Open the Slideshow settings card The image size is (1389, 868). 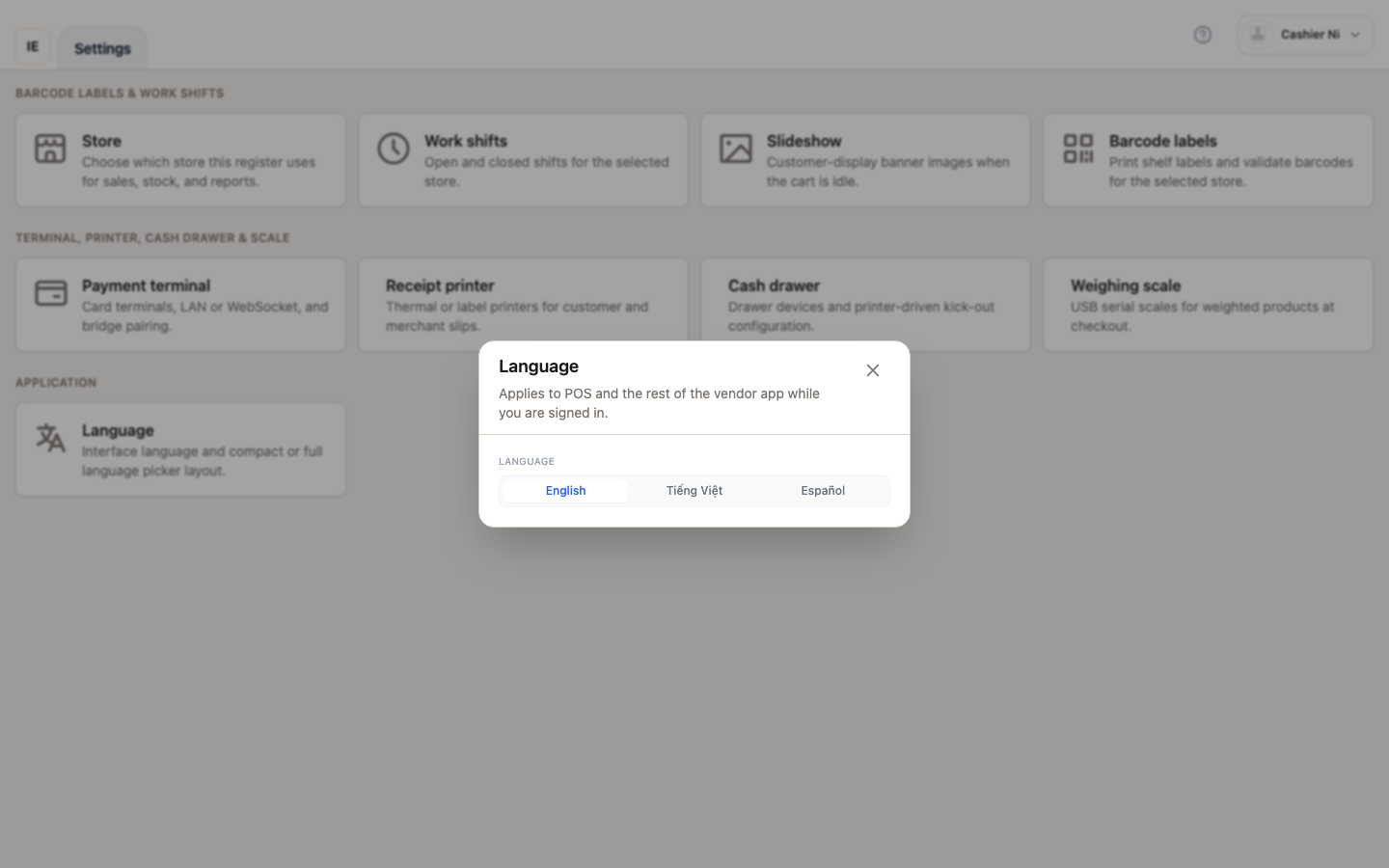point(865,160)
